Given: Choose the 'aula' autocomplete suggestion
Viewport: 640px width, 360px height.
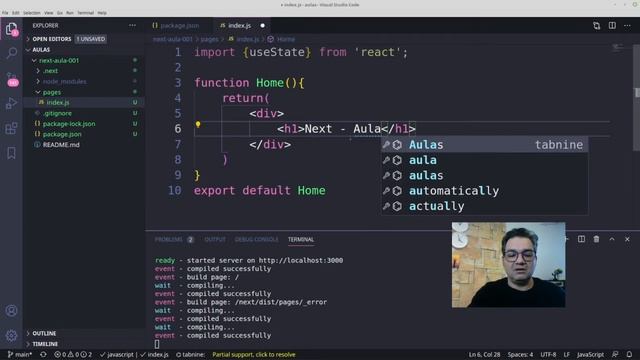Looking at the screenshot, I should [484, 160].
